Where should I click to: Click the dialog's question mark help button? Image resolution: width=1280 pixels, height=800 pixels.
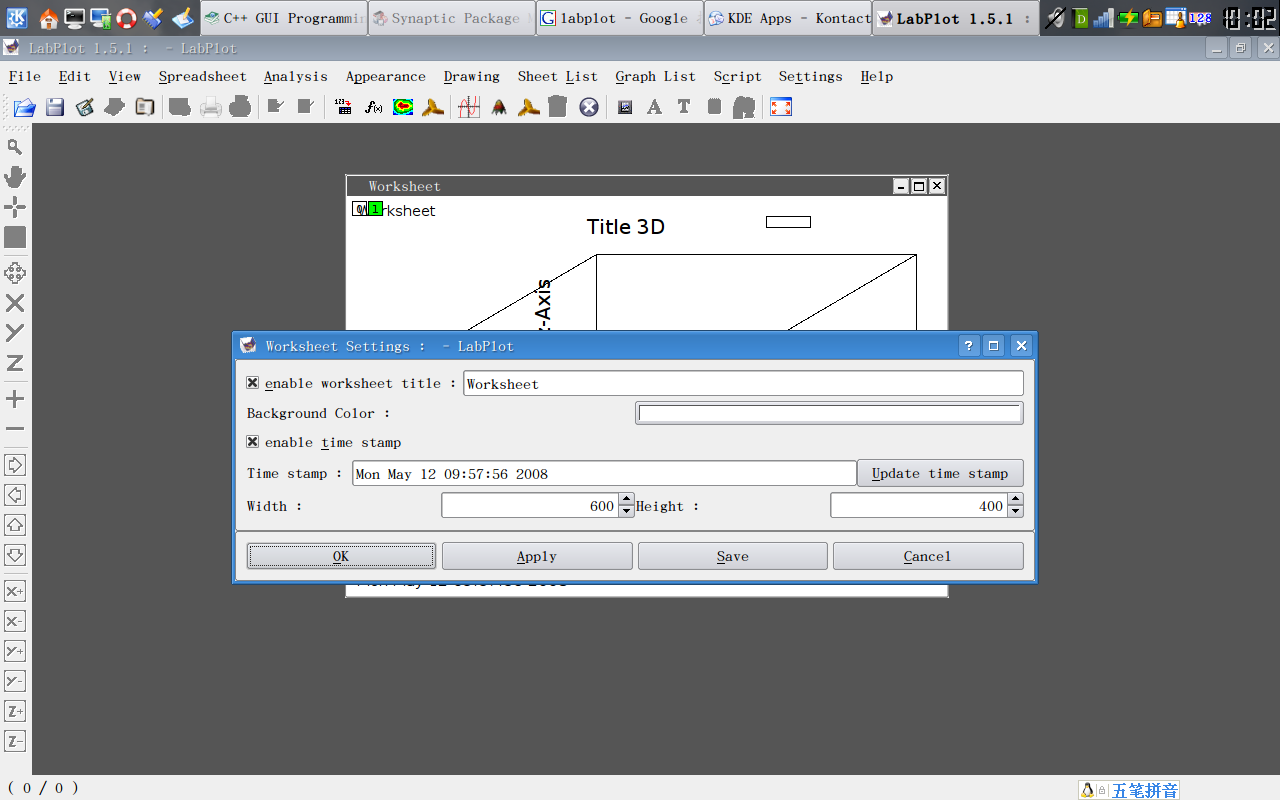(969, 346)
